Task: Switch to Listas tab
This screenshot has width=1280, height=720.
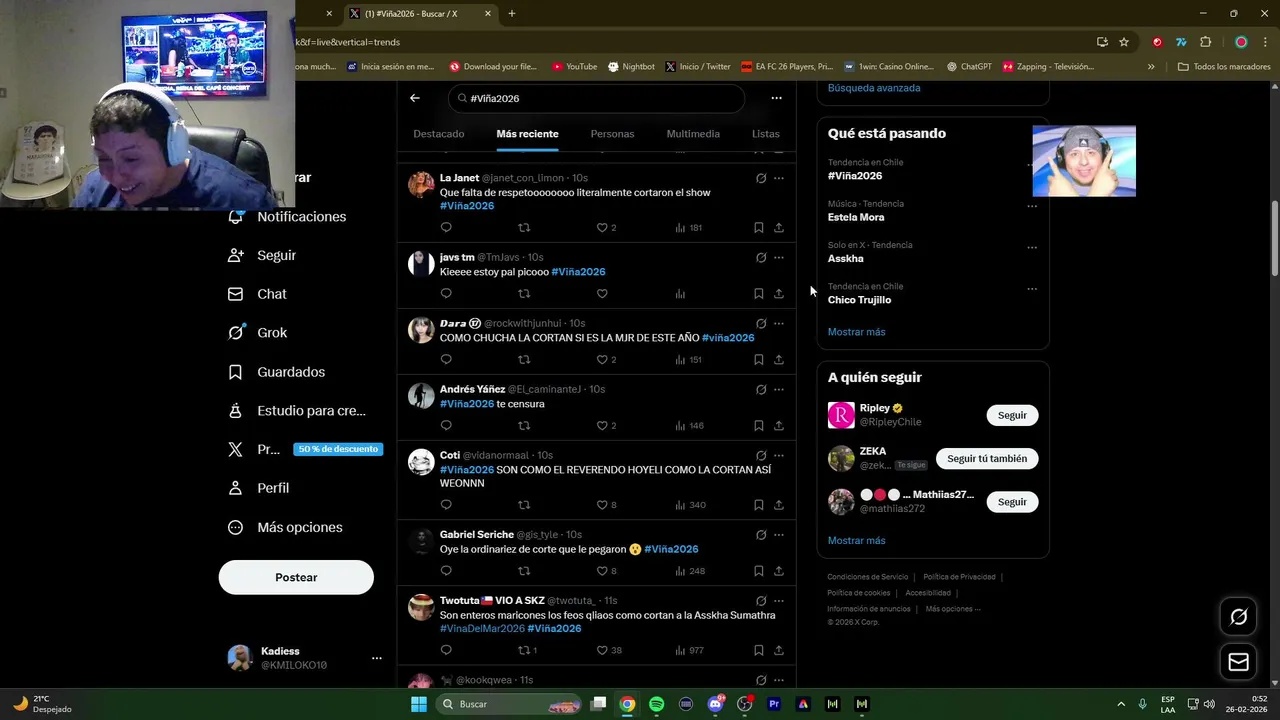Action: [x=766, y=134]
